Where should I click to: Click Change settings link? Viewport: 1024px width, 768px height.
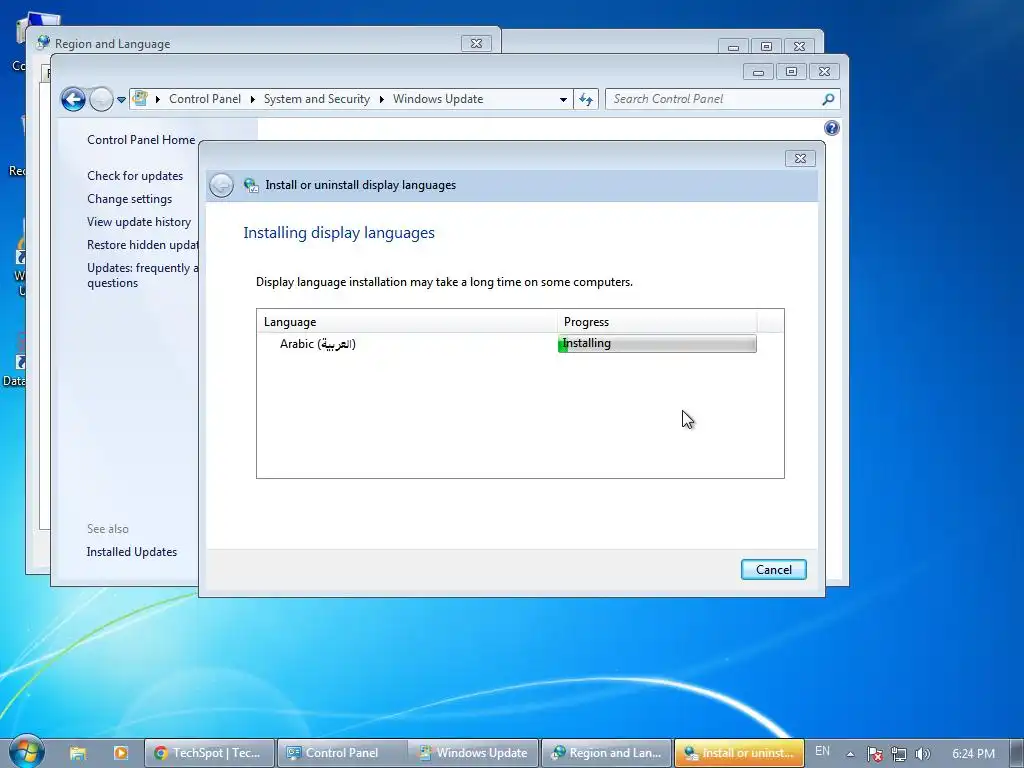(x=129, y=199)
